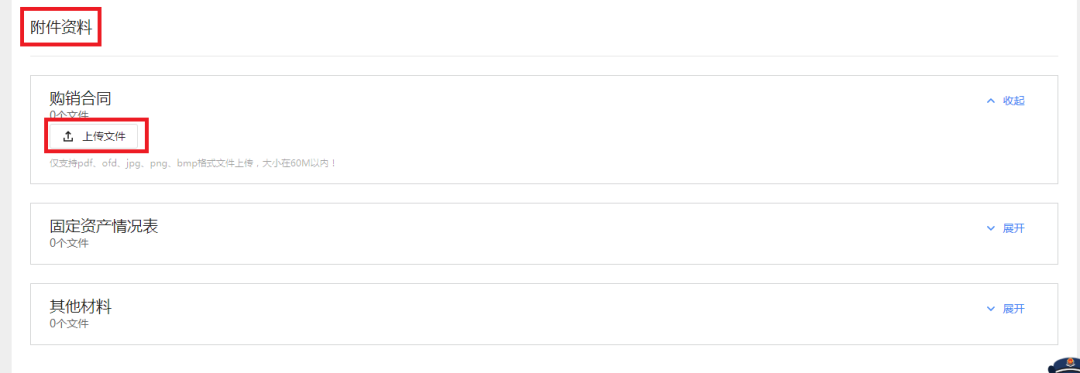Viewport: 1080px width, 373px height.
Task: Click the 0个文件 count under 固定资产情况表
Action: pyautogui.click(x=69, y=243)
